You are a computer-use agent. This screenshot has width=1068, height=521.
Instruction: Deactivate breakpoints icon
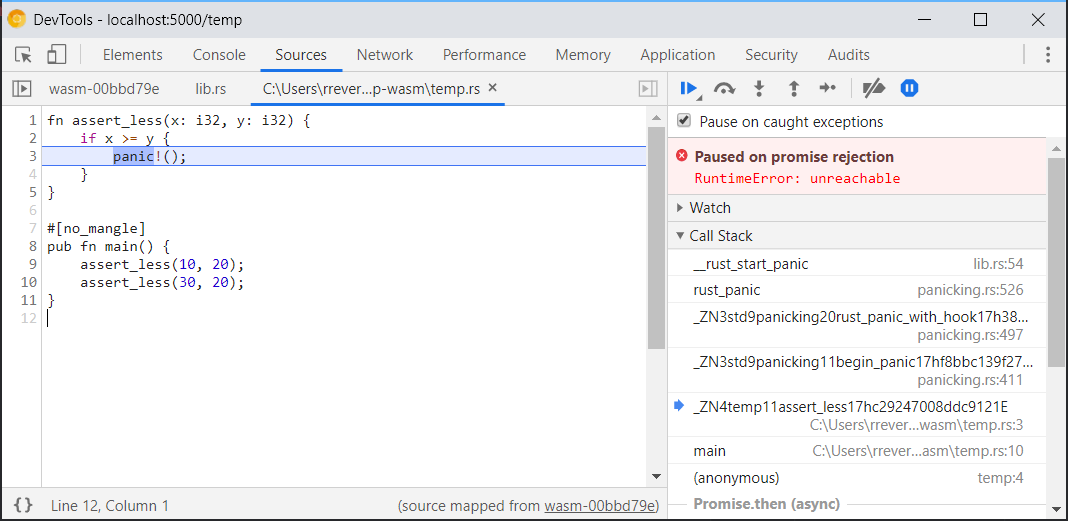(x=873, y=89)
